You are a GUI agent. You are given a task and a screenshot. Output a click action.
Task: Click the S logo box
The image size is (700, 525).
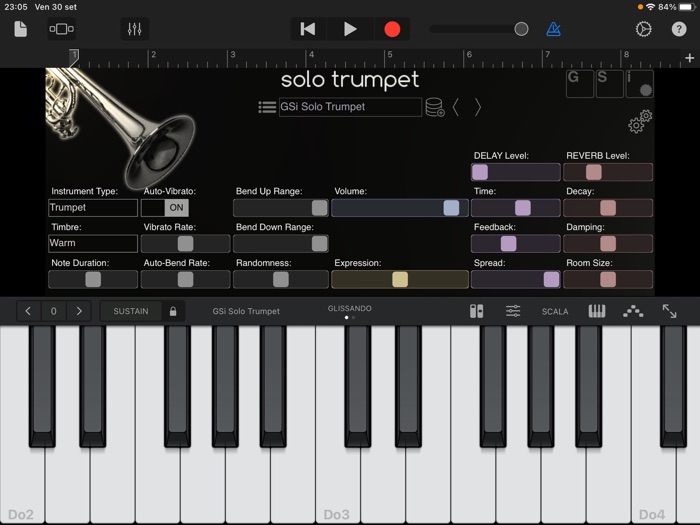609,83
